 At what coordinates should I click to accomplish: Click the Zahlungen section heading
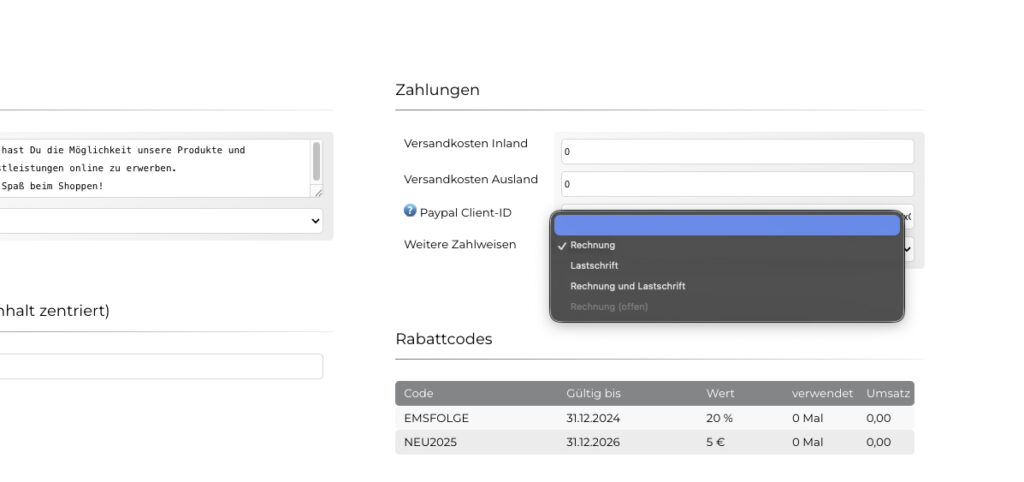pyautogui.click(x=438, y=89)
